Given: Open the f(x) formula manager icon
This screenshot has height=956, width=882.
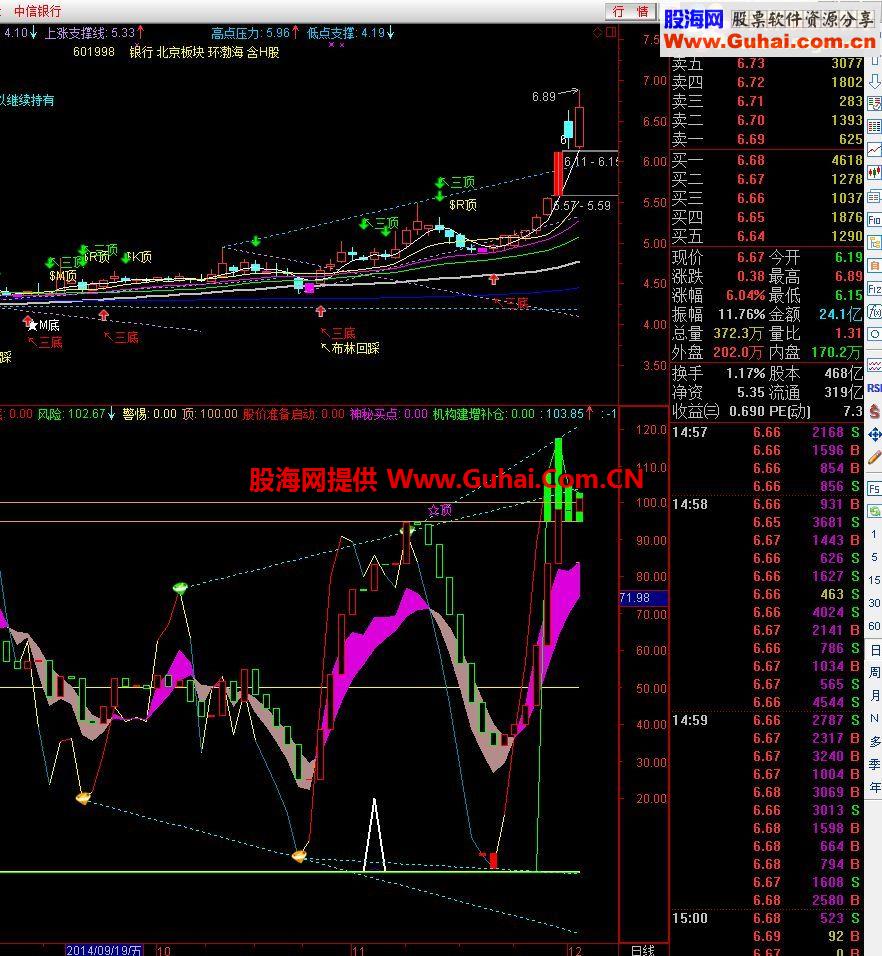Looking at the screenshot, I should (x=875, y=312).
